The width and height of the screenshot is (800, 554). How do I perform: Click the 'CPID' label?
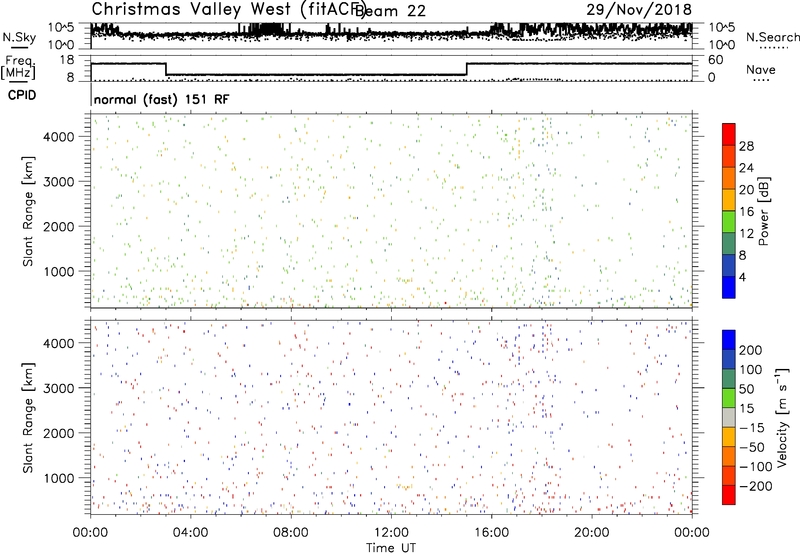coord(22,95)
